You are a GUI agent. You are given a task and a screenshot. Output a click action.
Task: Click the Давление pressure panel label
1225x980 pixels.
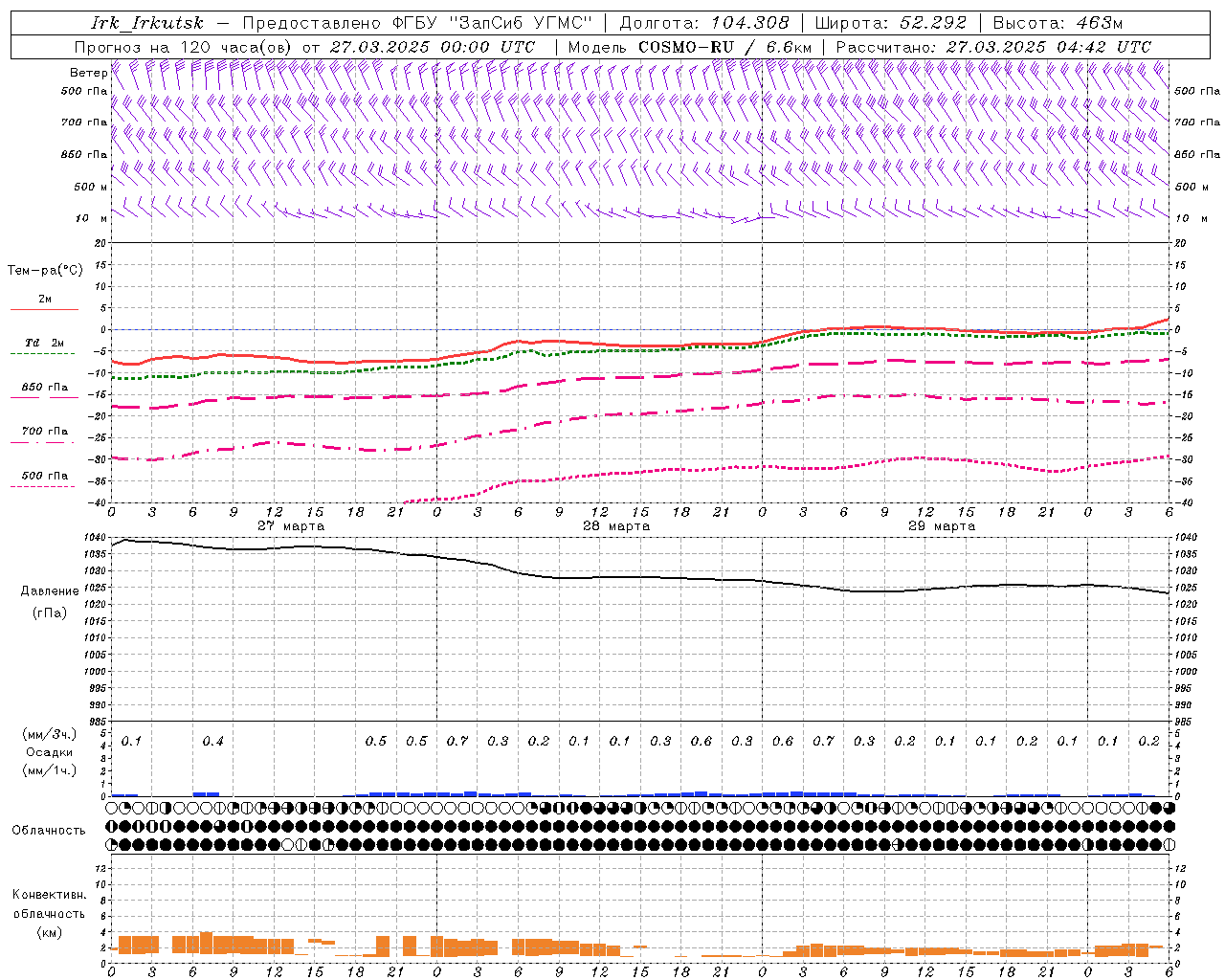(x=50, y=591)
